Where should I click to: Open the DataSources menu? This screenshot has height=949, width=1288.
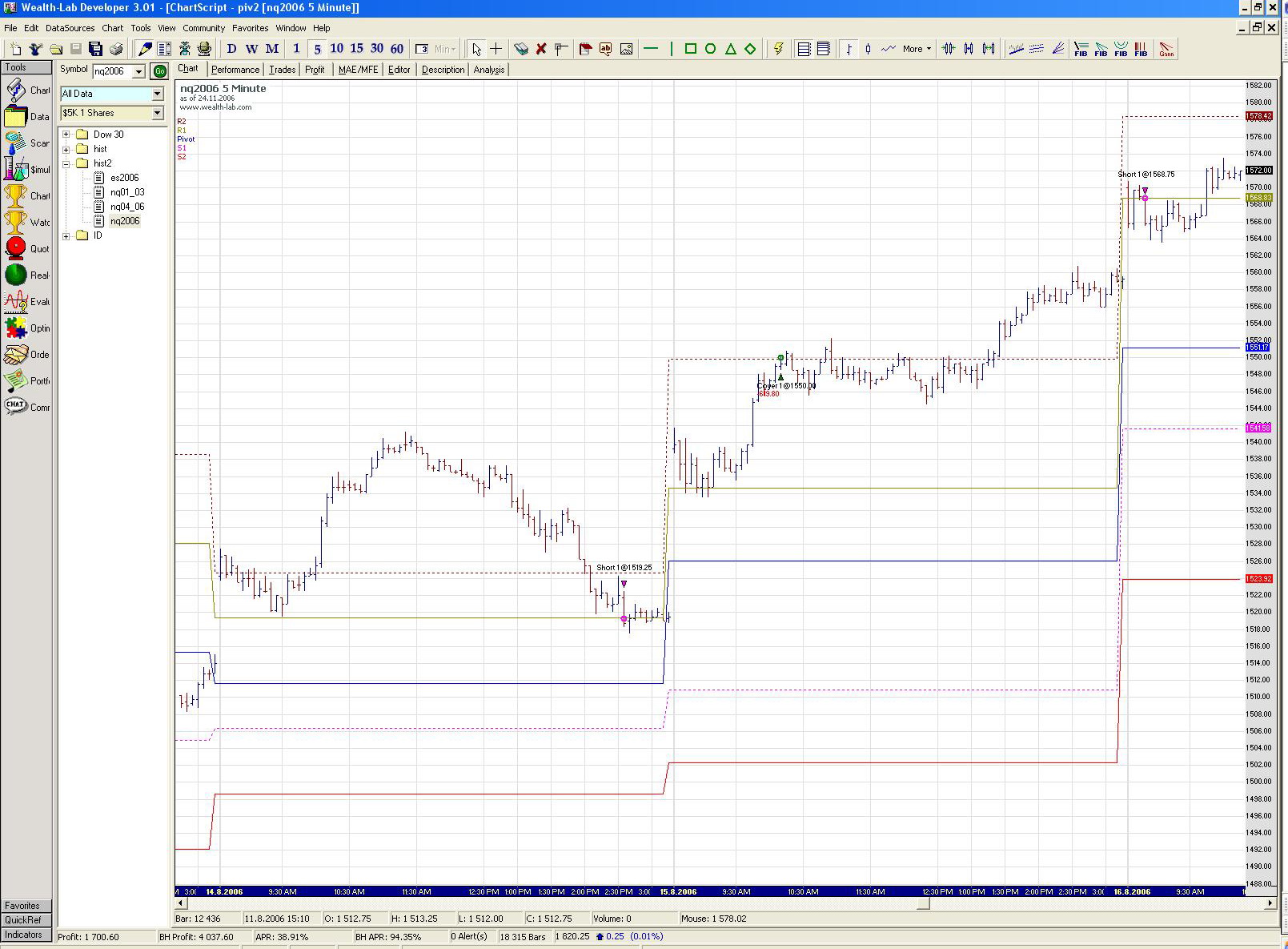(70, 28)
